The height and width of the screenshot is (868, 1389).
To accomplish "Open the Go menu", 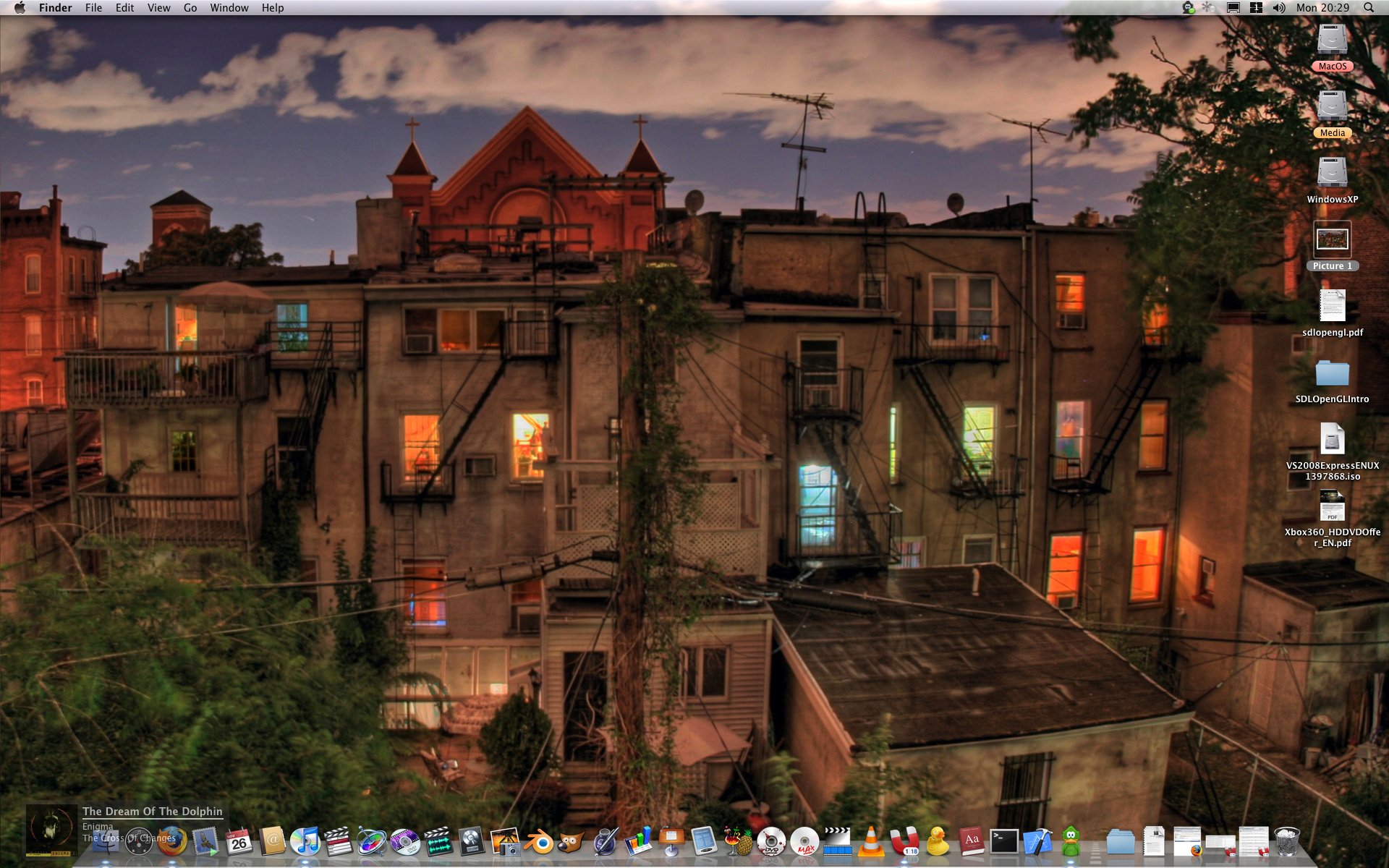I will coord(190,7).
